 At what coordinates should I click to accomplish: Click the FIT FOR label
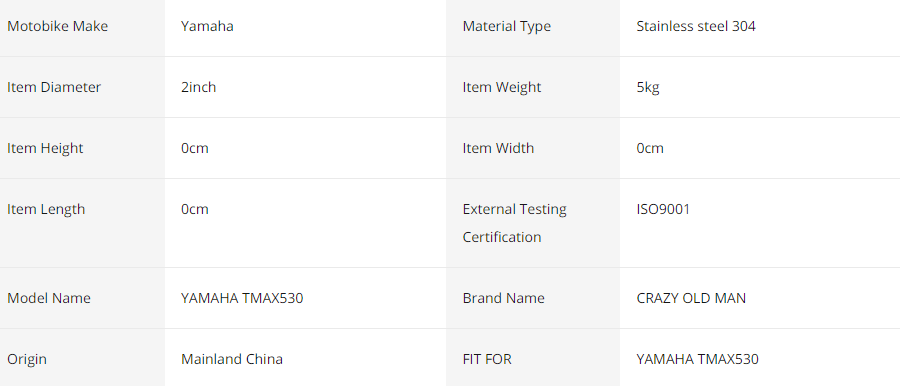[x=487, y=360]
